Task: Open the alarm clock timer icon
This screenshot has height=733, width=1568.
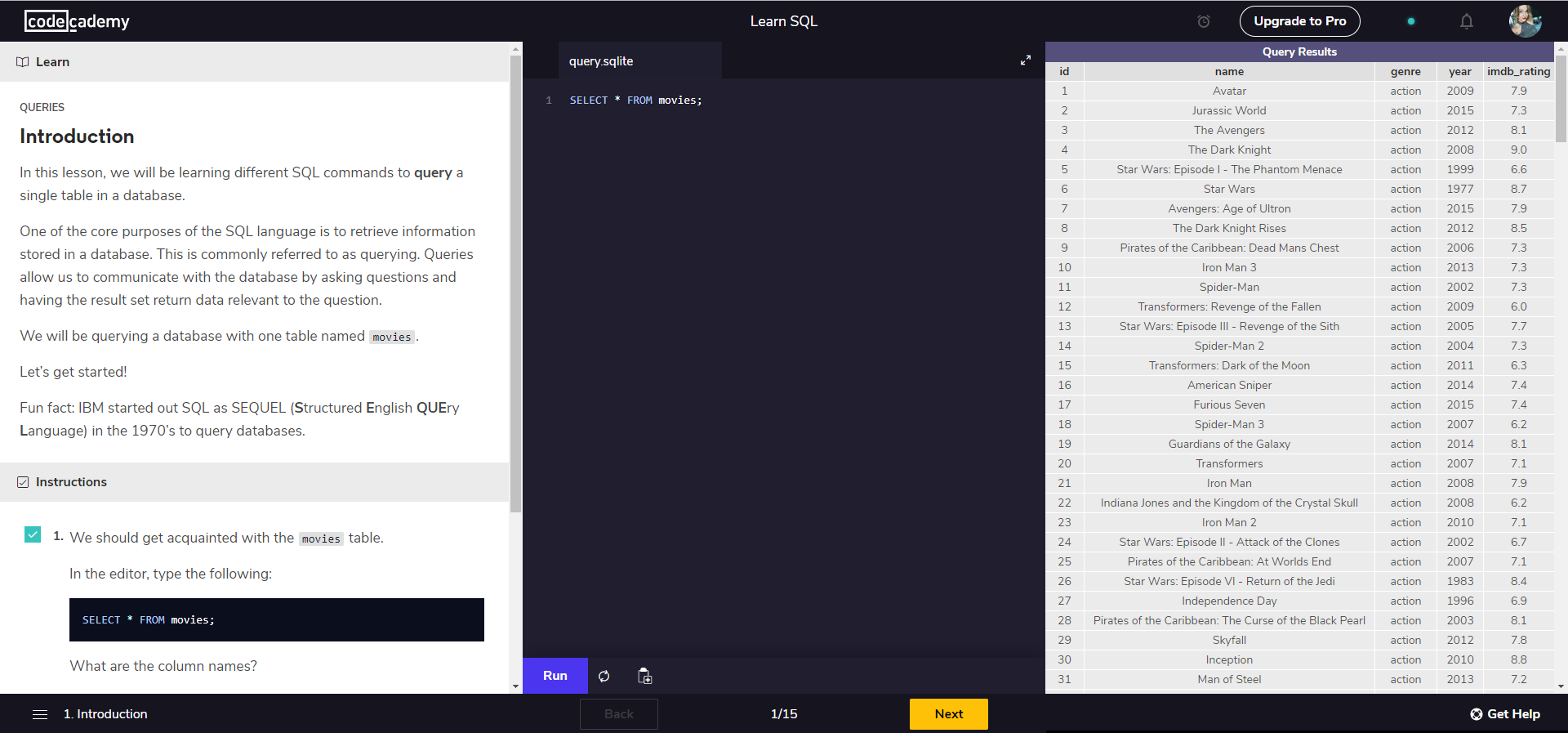Action: (x=1203, y=21)
